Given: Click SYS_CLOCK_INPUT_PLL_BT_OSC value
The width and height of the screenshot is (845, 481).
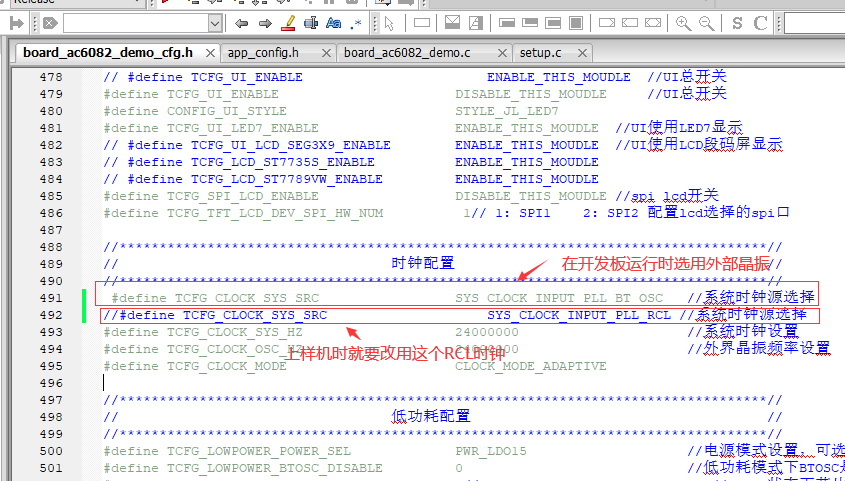Looking at the screenshot, I should point(559,298).
